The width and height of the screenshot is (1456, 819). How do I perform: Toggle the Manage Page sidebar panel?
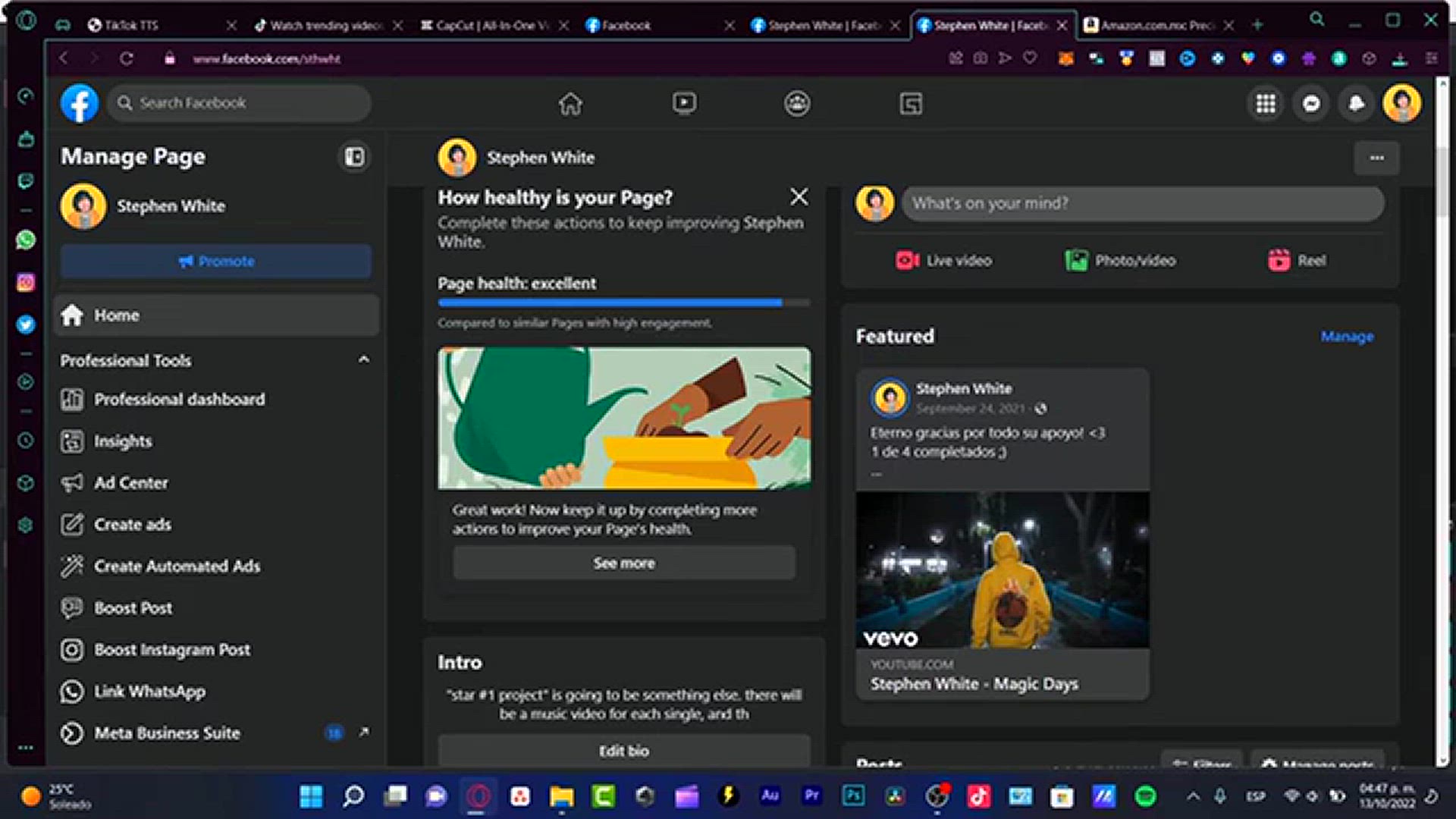point(354,157)
